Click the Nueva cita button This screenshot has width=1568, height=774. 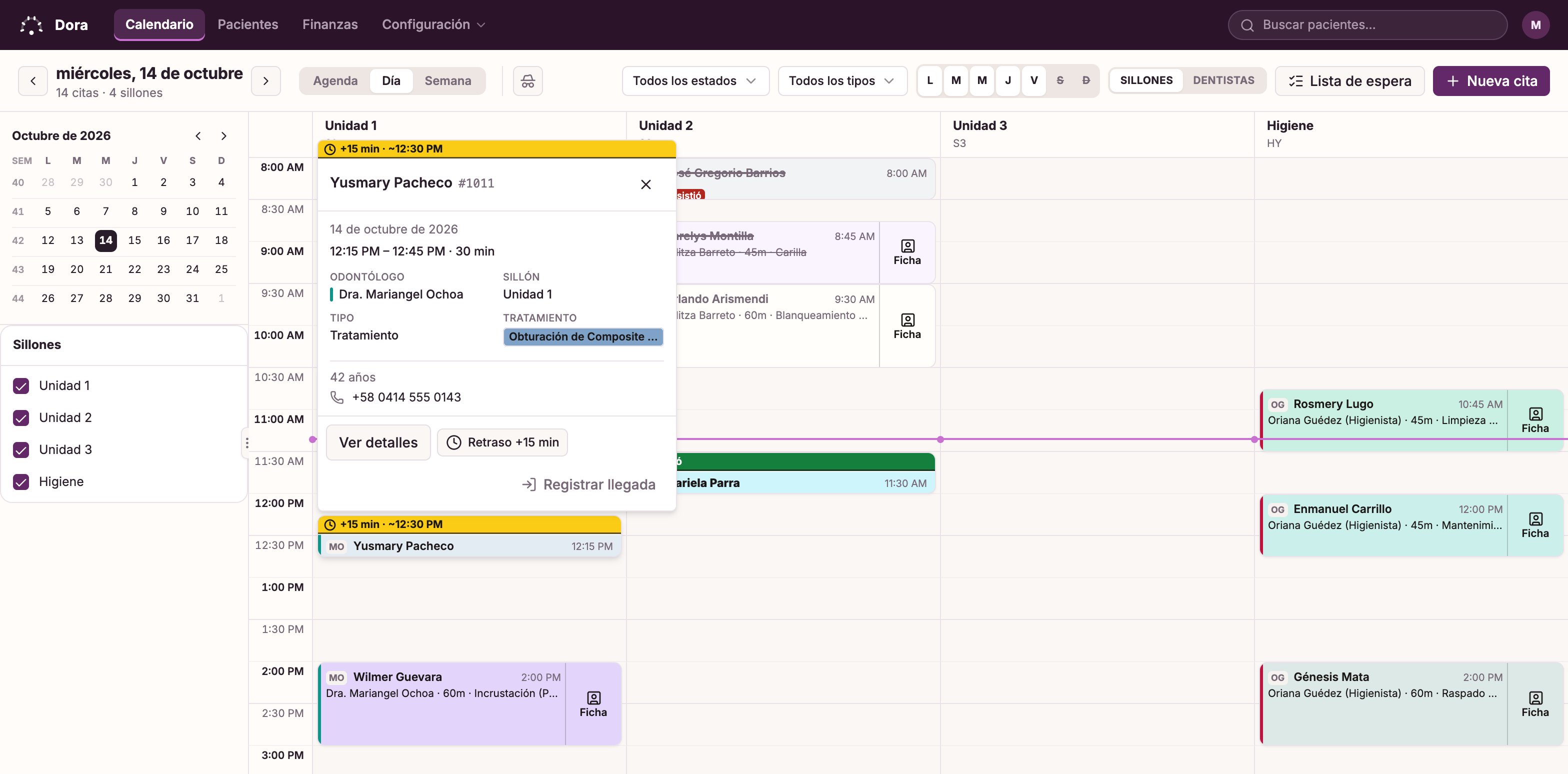point(1491,81)
